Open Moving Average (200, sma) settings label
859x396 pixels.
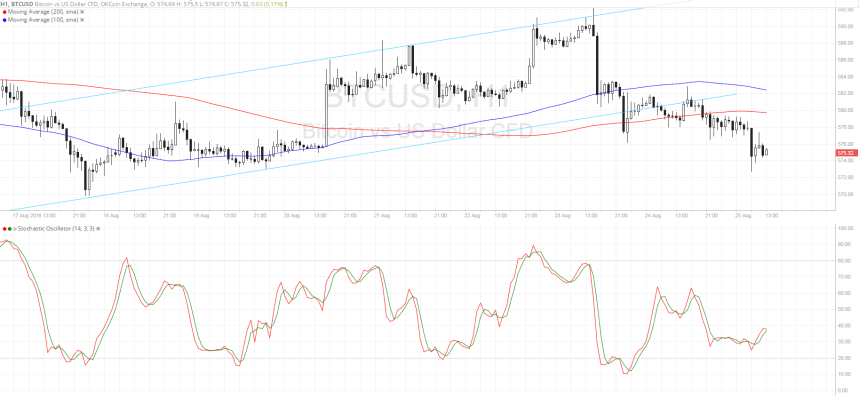click(x=43, y=12)
